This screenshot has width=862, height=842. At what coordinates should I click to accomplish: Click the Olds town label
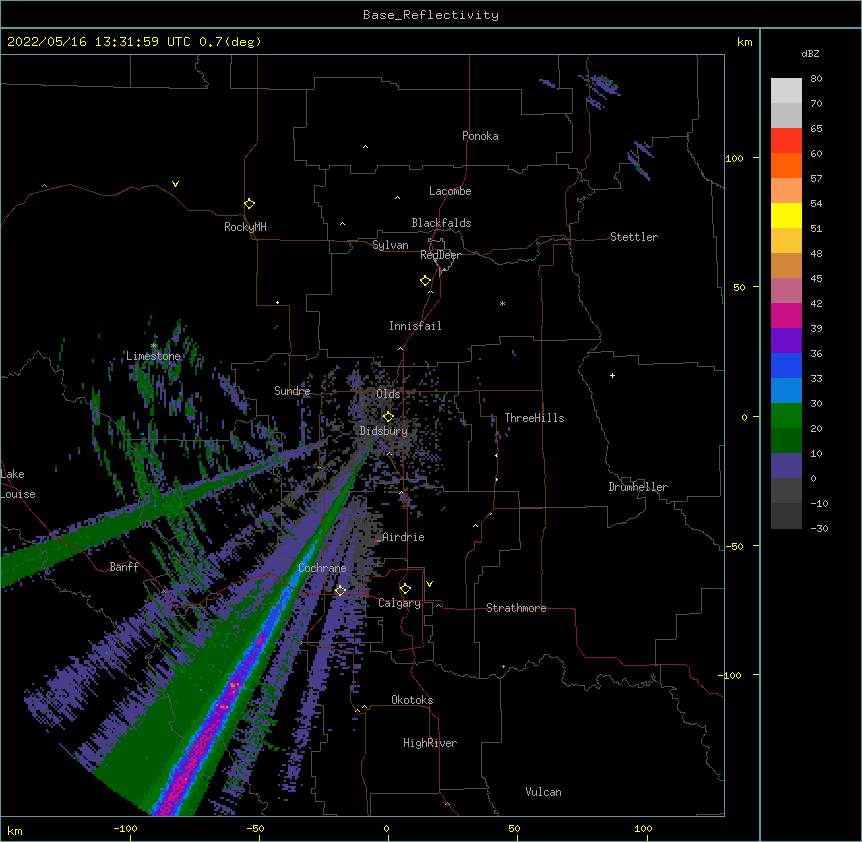(388, 394)
